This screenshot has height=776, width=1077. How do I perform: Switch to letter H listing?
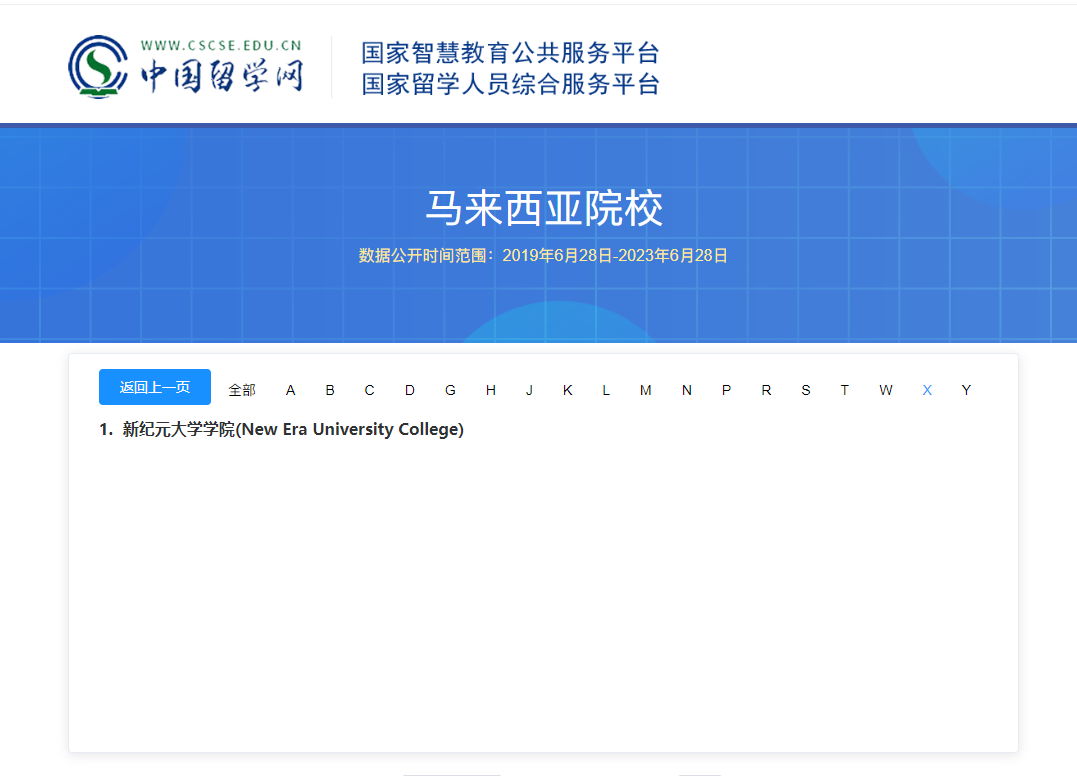tap(490, 390)
